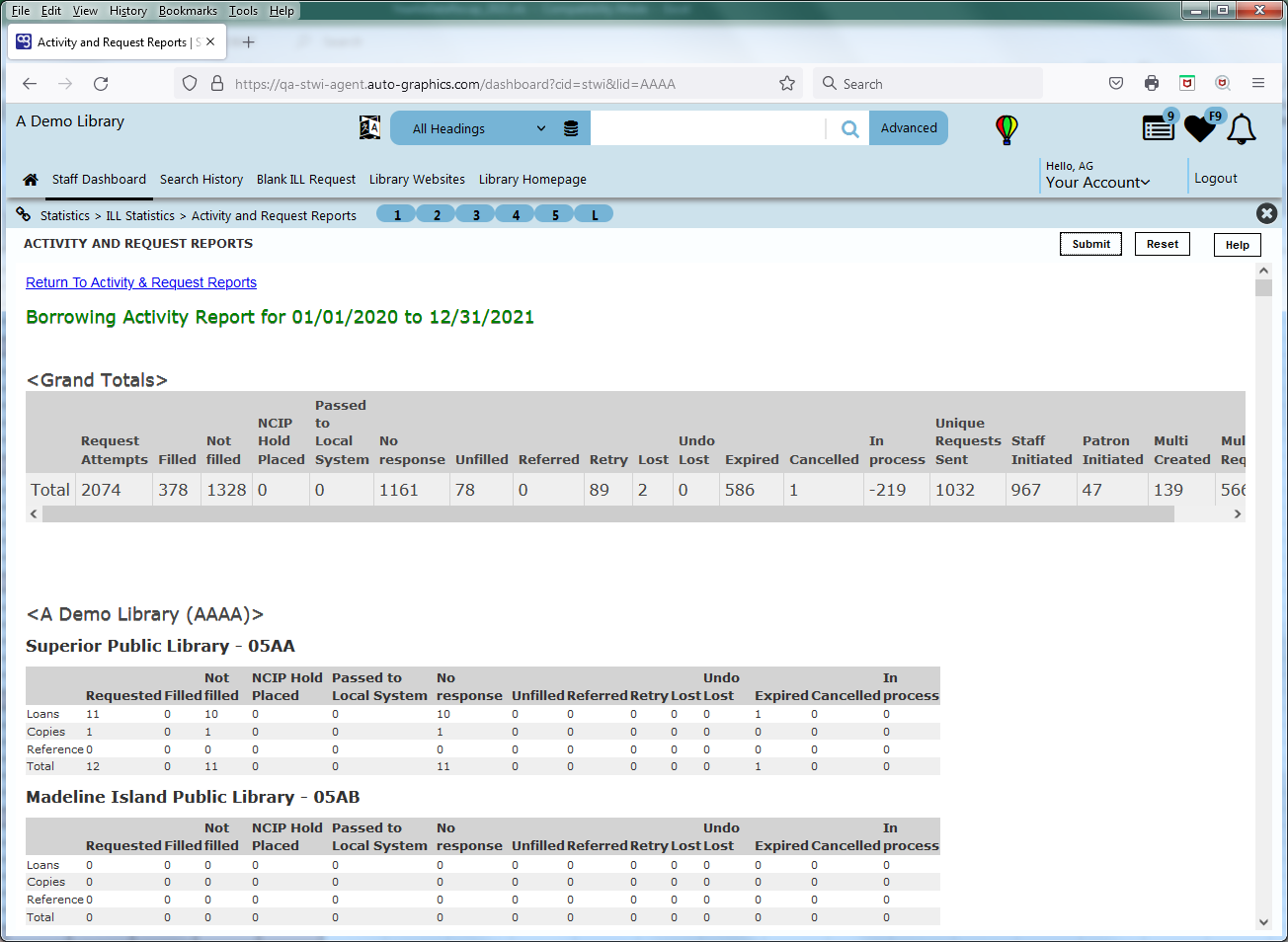Click the Grand Totals horizontal scrollbar
The width and height of the screenshot is (1288, 942).
click(x=608, y=513)
